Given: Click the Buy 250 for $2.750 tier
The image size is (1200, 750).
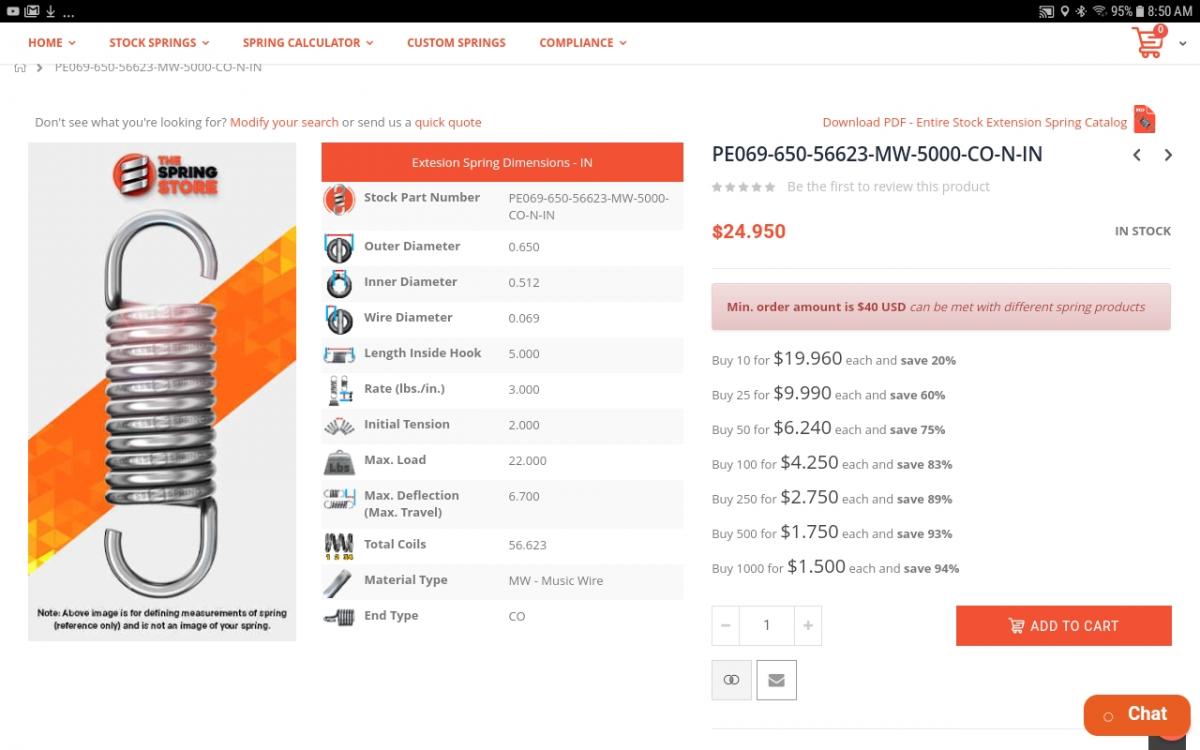Looking at the screenshot, I should [832, 498].
